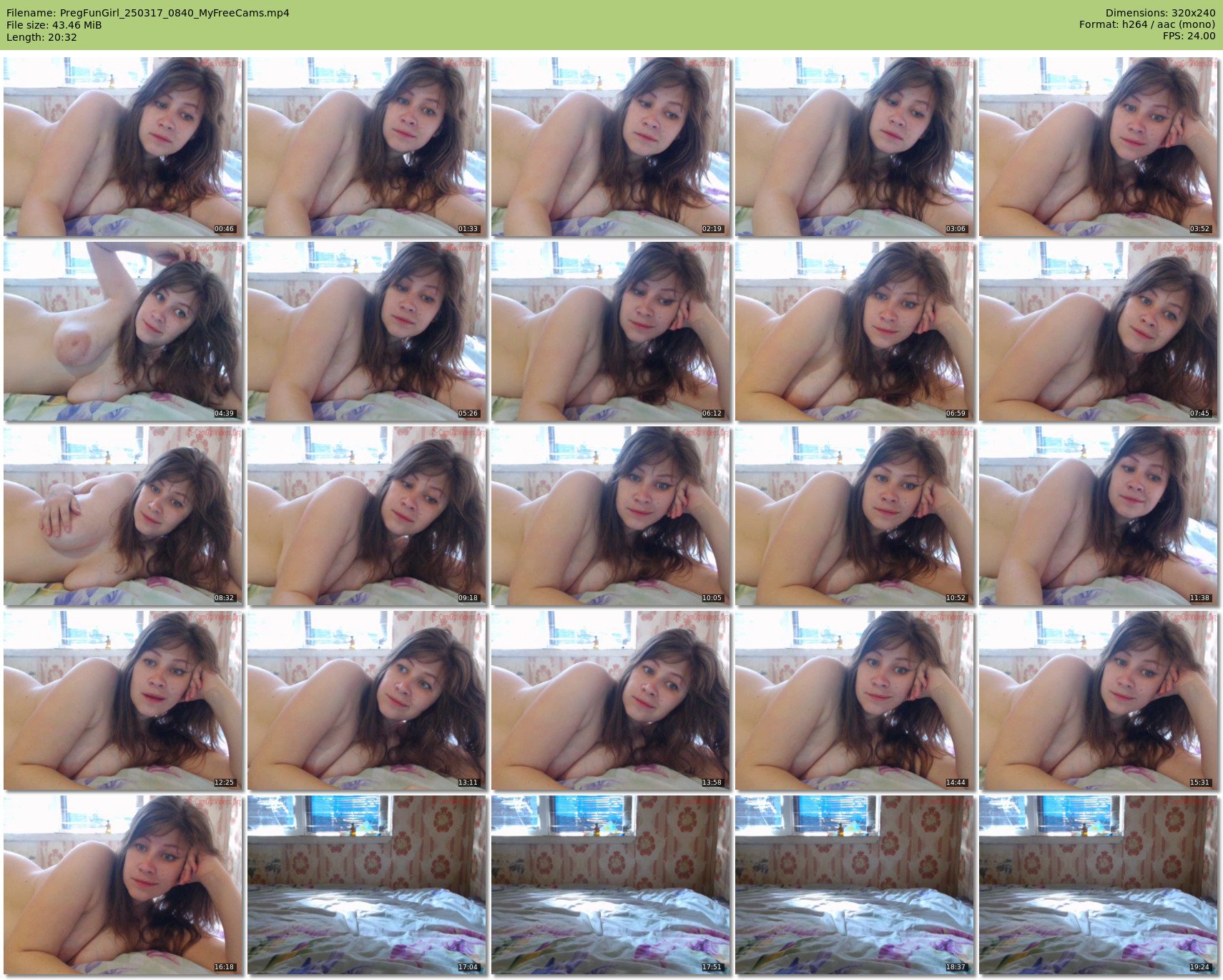Select the last thumbnail at 19:24
Screen dimensions: 1223x980
[x=1099, y=885]
